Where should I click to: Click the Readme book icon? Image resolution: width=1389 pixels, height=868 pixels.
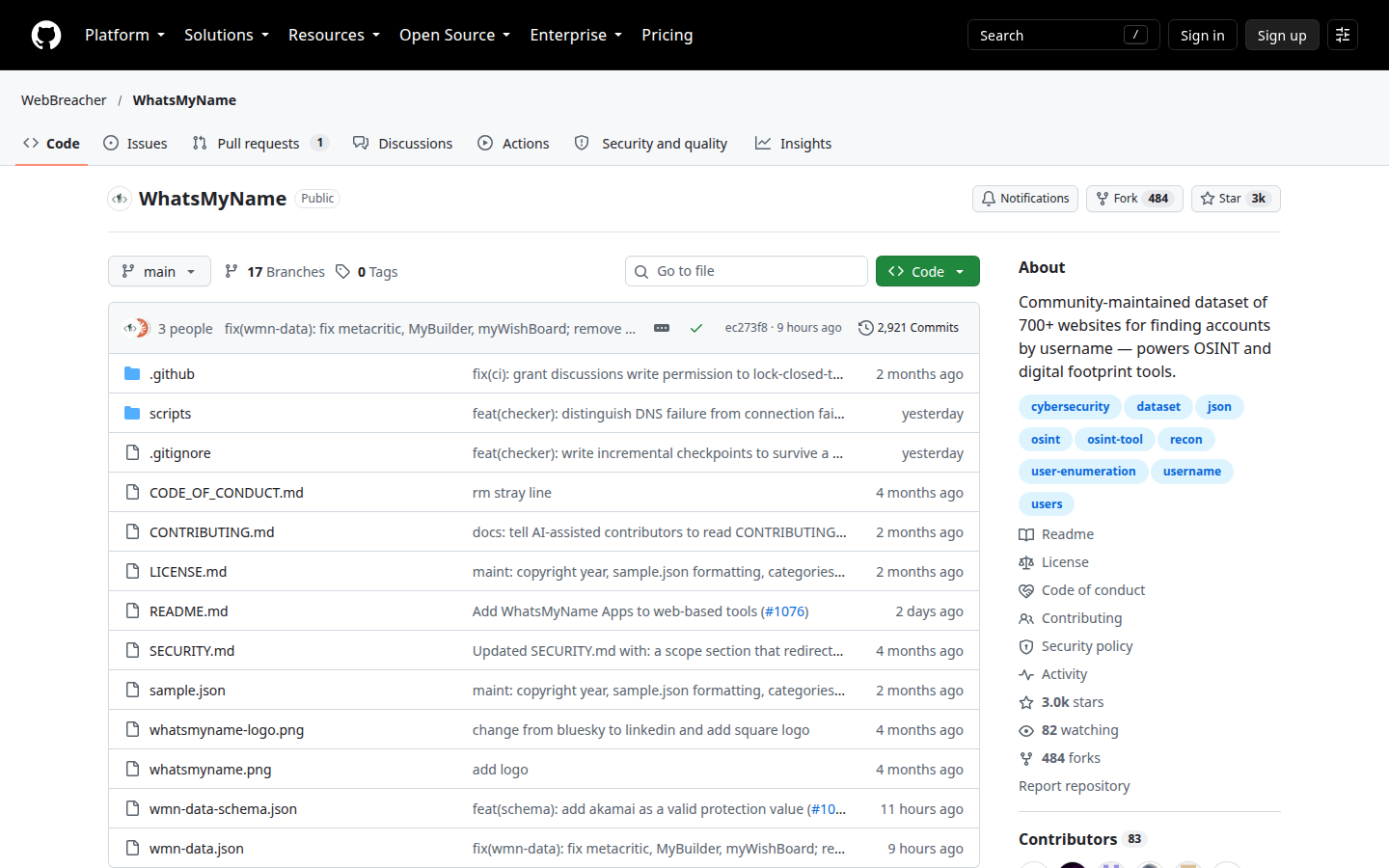pos(1026,534)
